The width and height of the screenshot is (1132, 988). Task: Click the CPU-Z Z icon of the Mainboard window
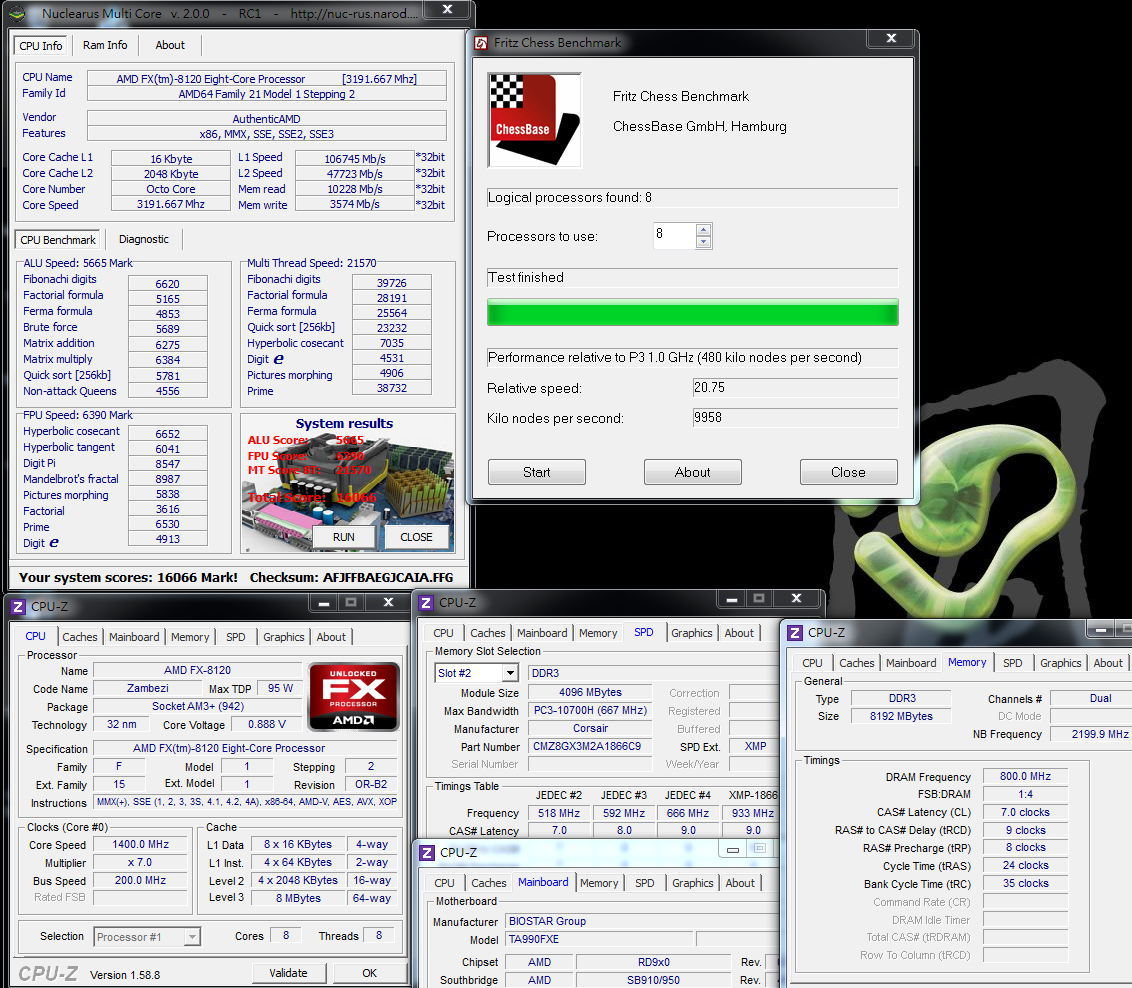coord(427,852)
